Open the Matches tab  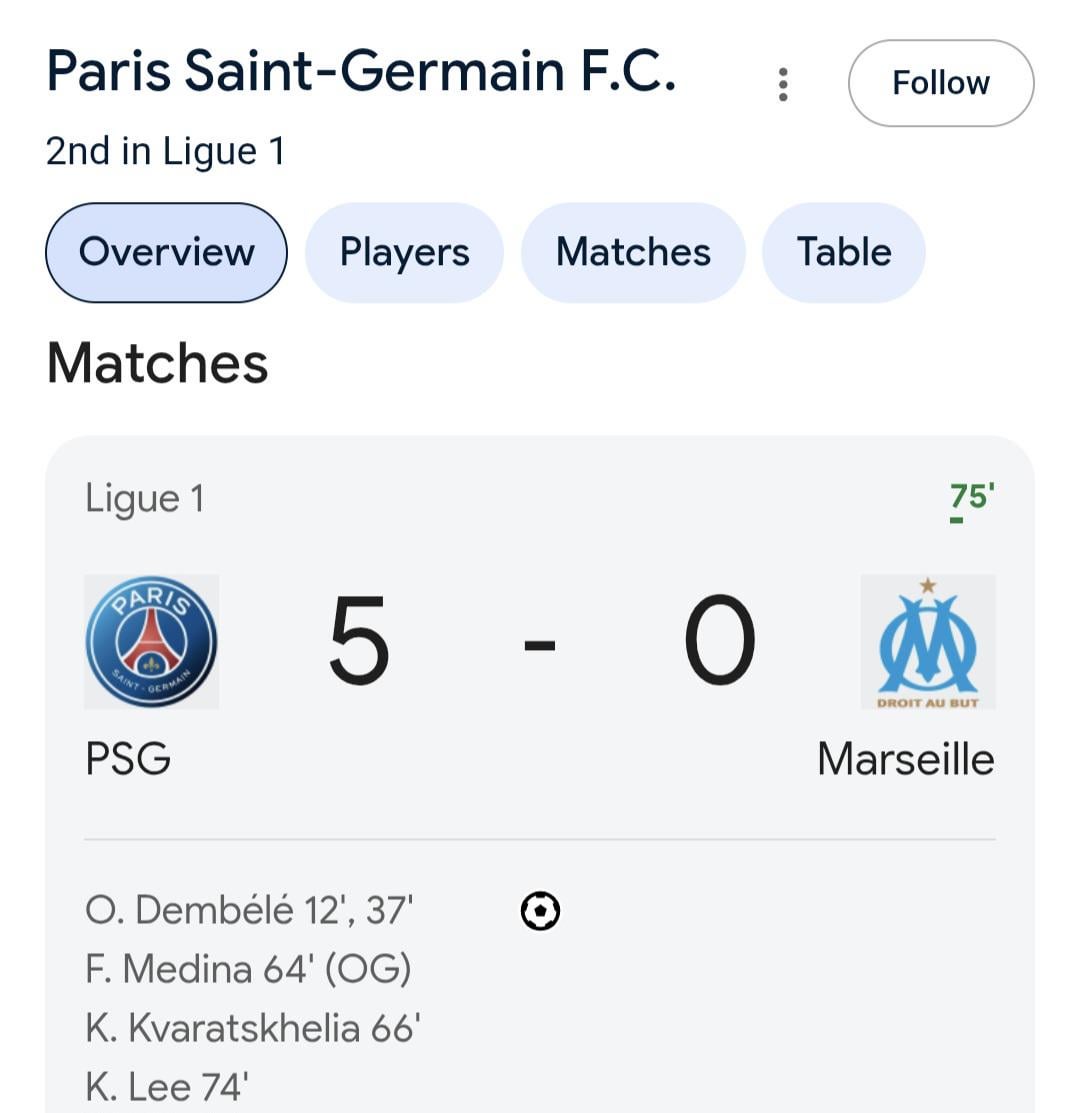coord(633,252)
